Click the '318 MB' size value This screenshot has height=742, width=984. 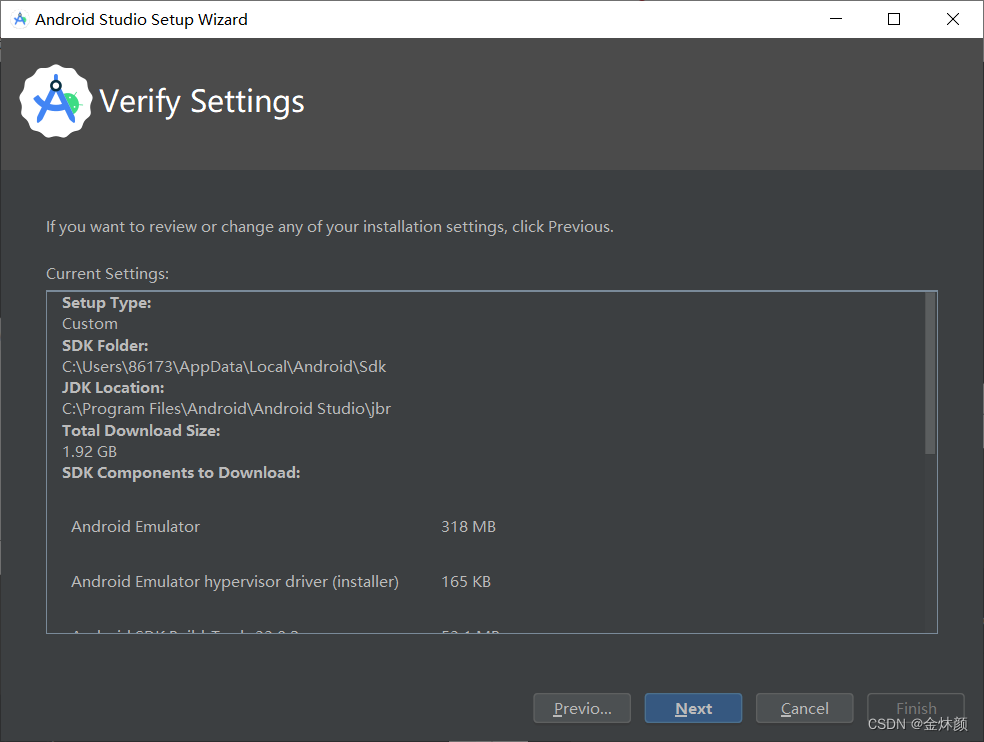(468, 527)
